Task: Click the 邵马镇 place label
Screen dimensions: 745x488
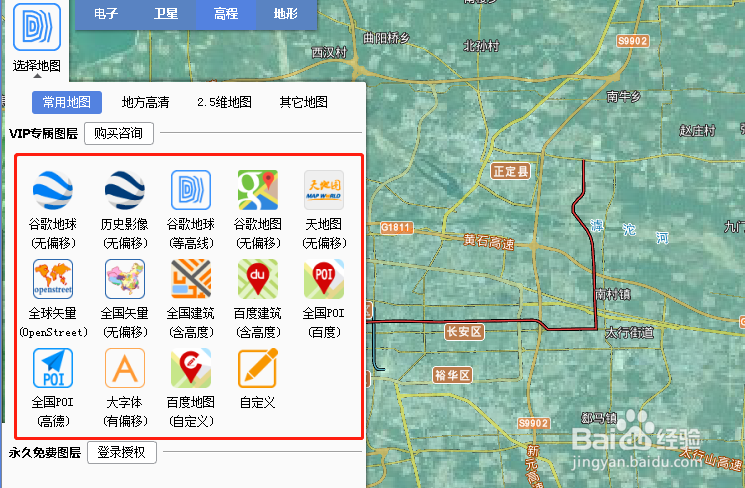Action: pos(599,418)
